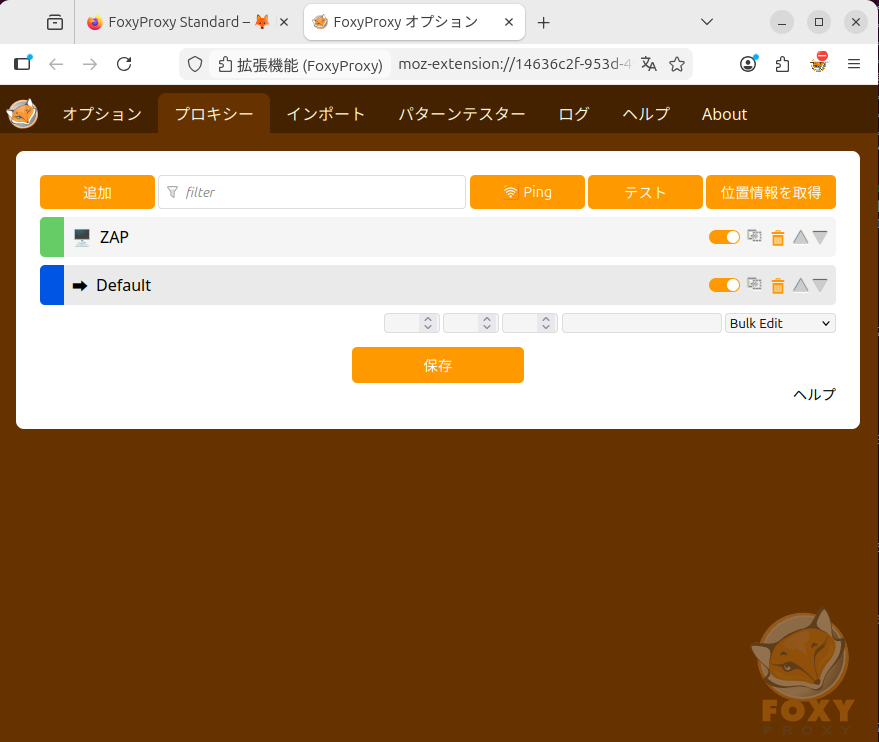Screen dimensions: 879x742
Task: Switch to FoxyProxy Standard browser tab
Action: pos(178,22)
